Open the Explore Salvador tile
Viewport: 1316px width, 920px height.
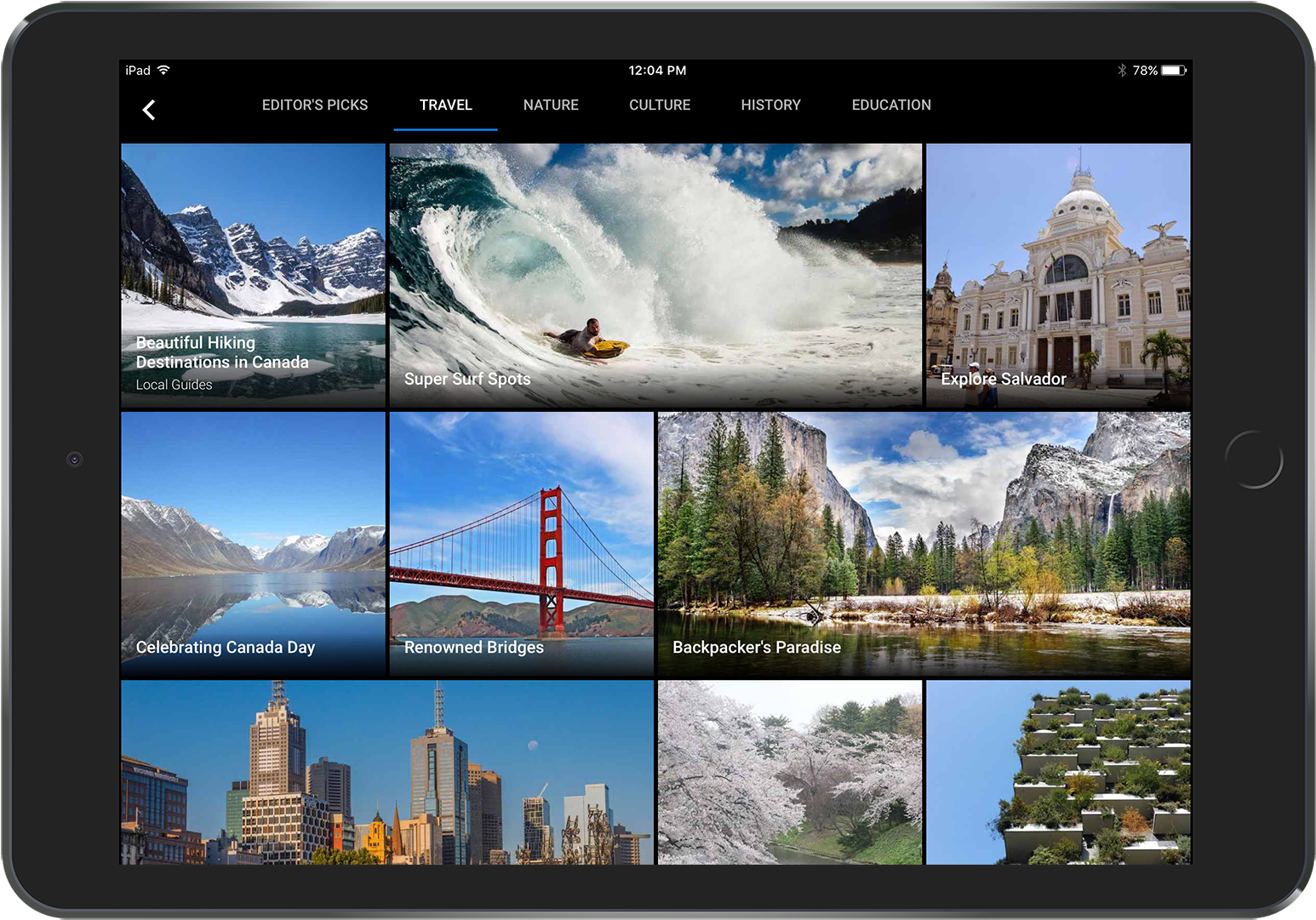(1058, 276)
